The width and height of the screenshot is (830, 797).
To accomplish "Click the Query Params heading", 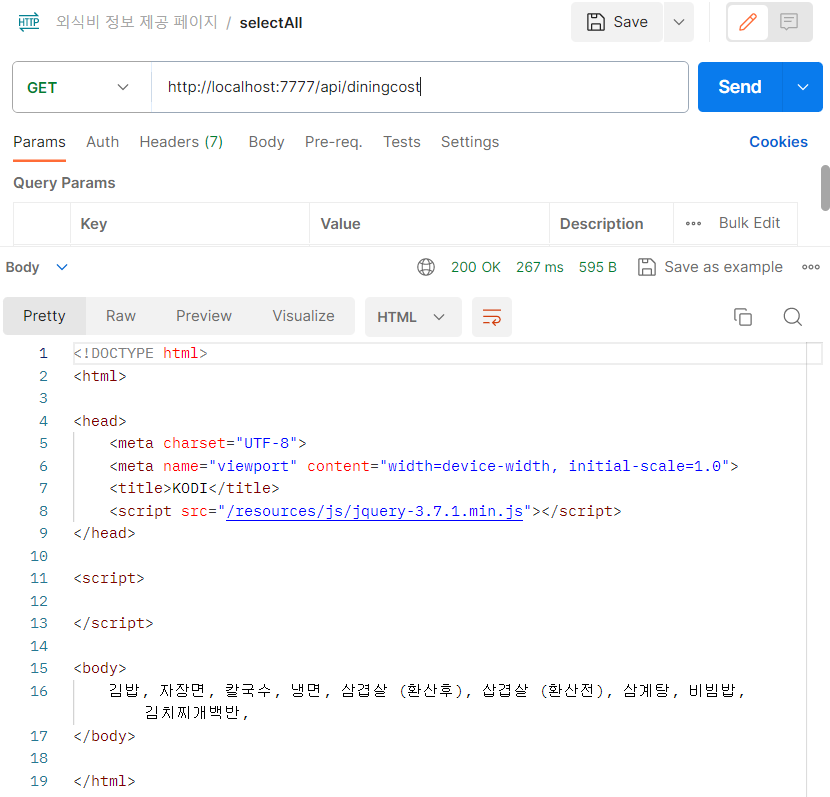I will pyautogui.click(x=64, y=183).
